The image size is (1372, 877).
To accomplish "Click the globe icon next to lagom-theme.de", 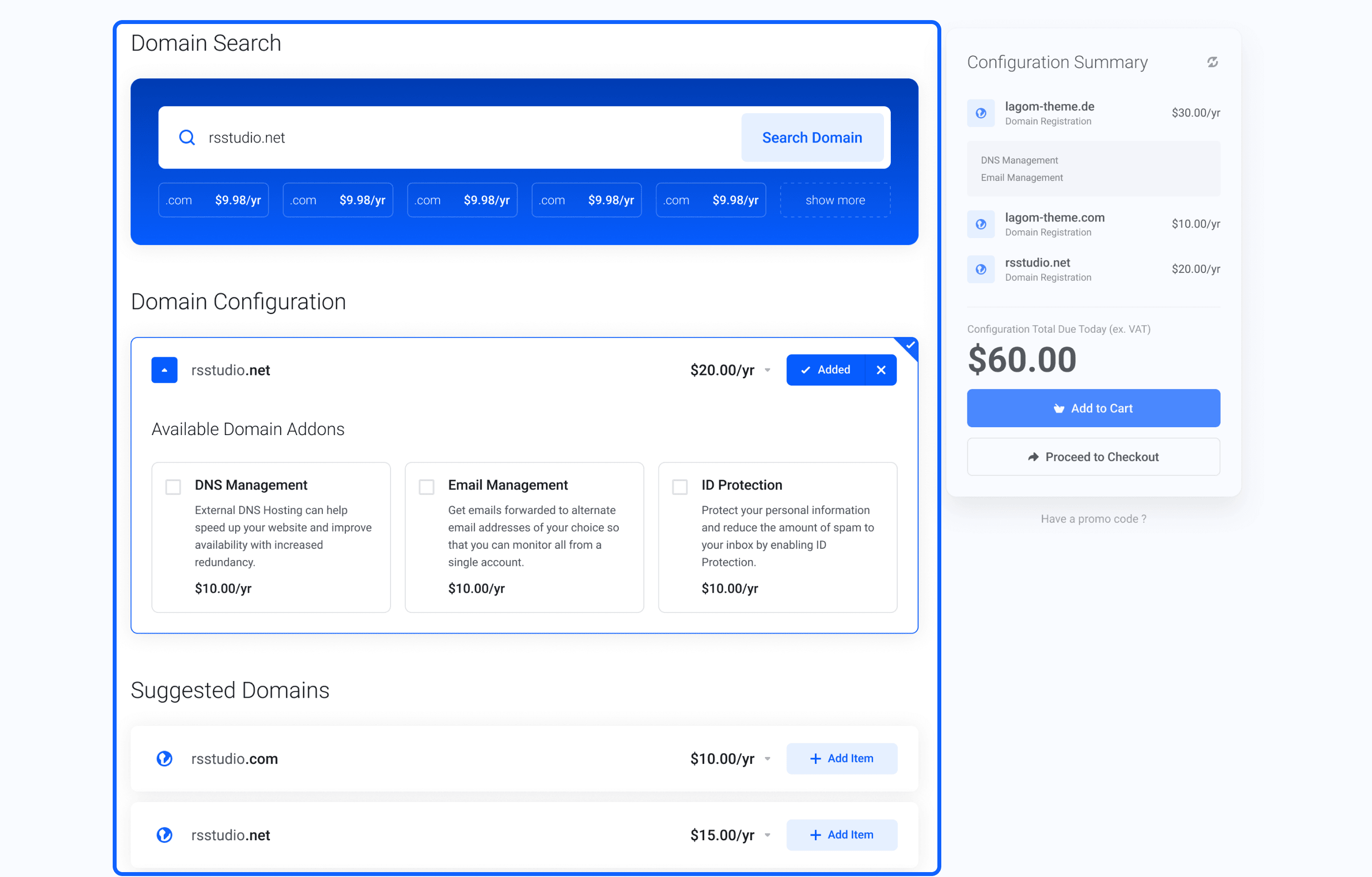I will 980,113.
